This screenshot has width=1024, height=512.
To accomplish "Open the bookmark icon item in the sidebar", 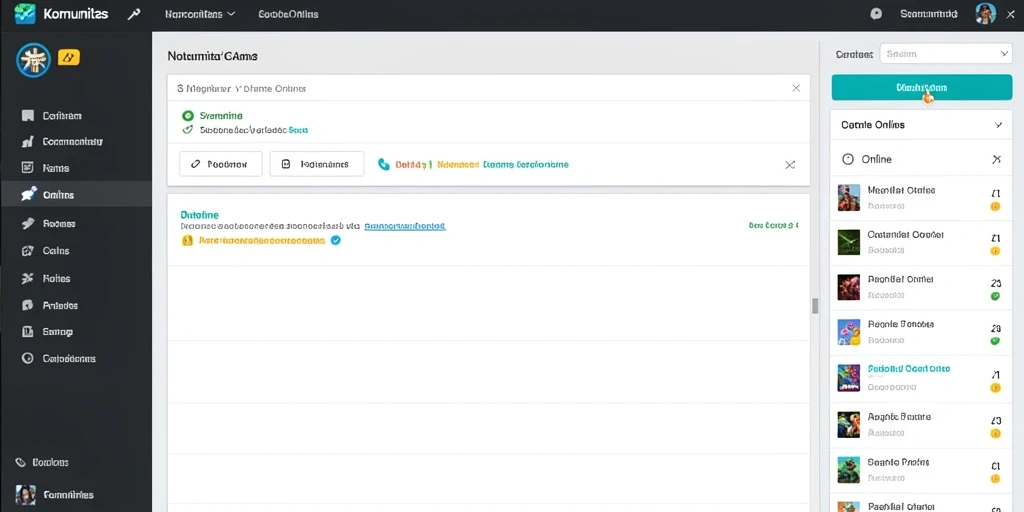I will click(x=27, y=116).
